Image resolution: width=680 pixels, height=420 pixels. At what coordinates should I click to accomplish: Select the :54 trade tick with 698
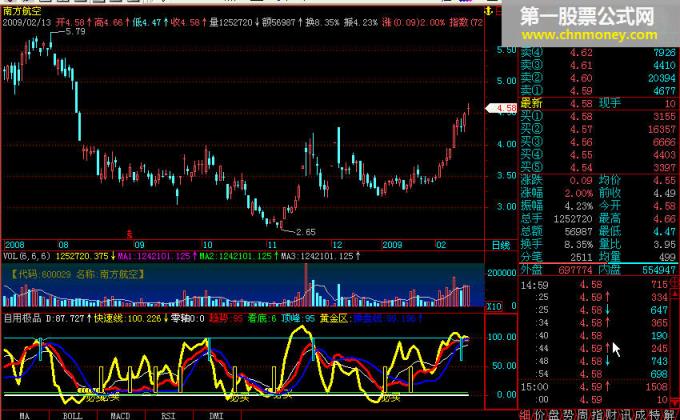tap(594, 374)
